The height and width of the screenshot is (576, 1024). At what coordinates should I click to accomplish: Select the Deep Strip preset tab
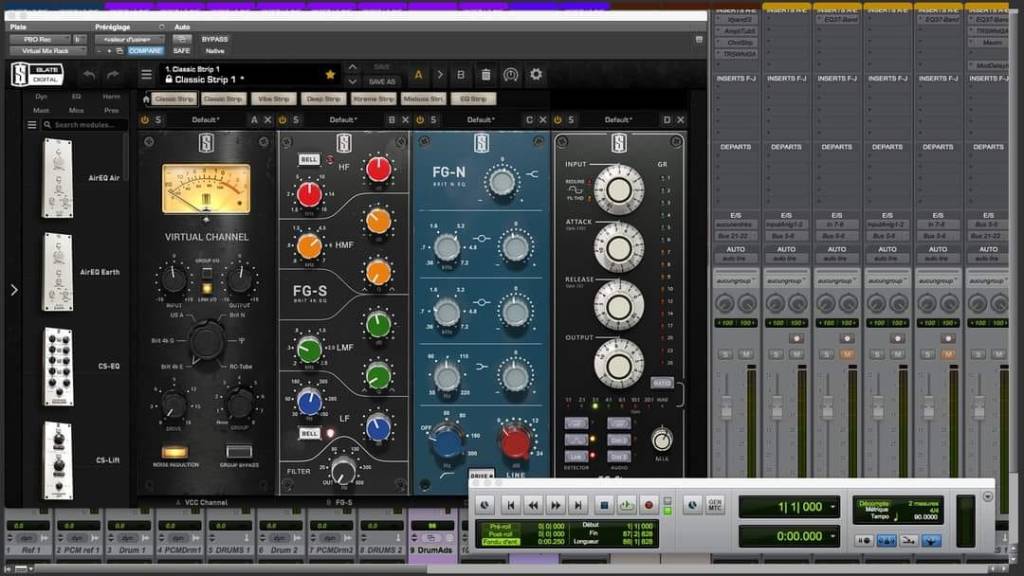[x=322, y=99]
